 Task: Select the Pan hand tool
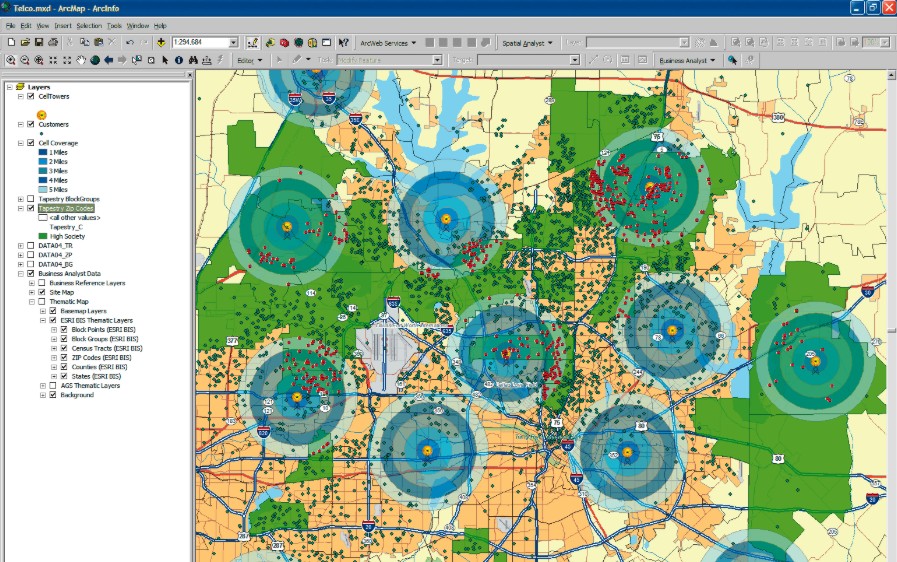pos(81,60)
